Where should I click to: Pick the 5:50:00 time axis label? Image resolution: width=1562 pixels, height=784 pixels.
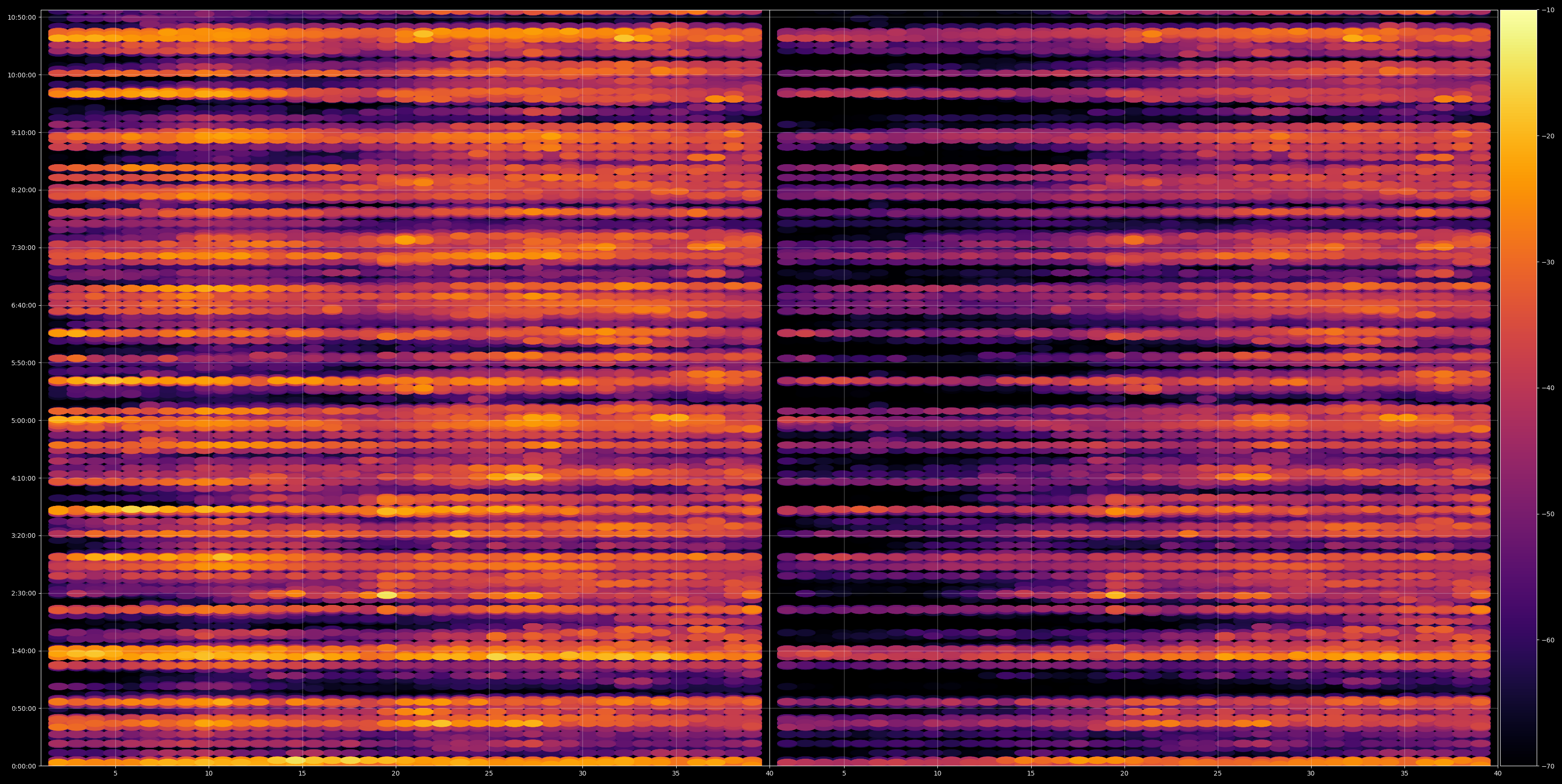point(24,362)
